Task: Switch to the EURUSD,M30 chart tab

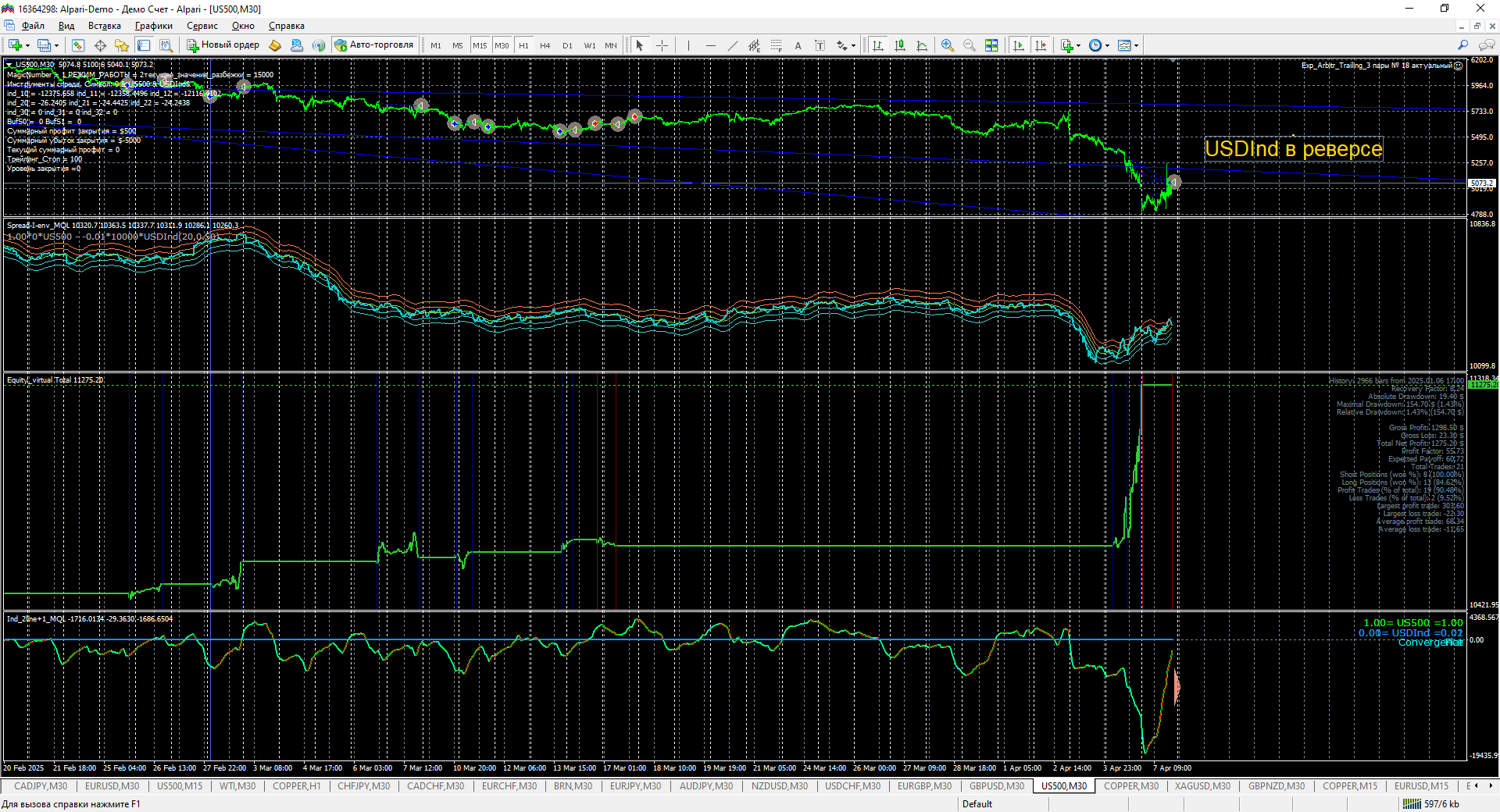Action: pos(112,786)
